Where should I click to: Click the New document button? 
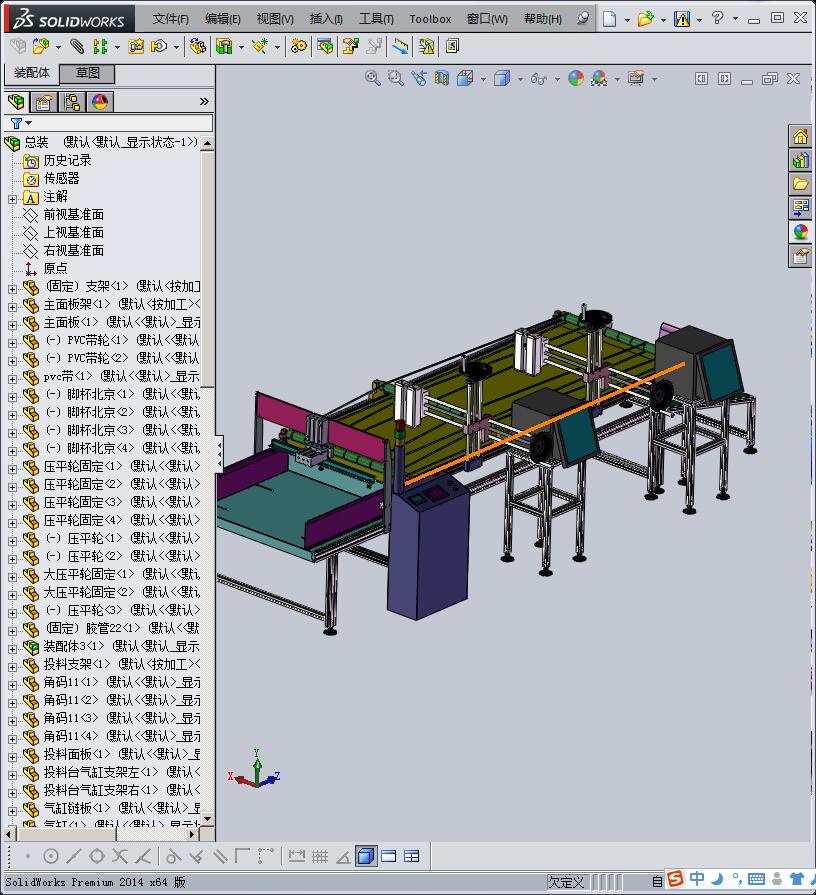609,19
